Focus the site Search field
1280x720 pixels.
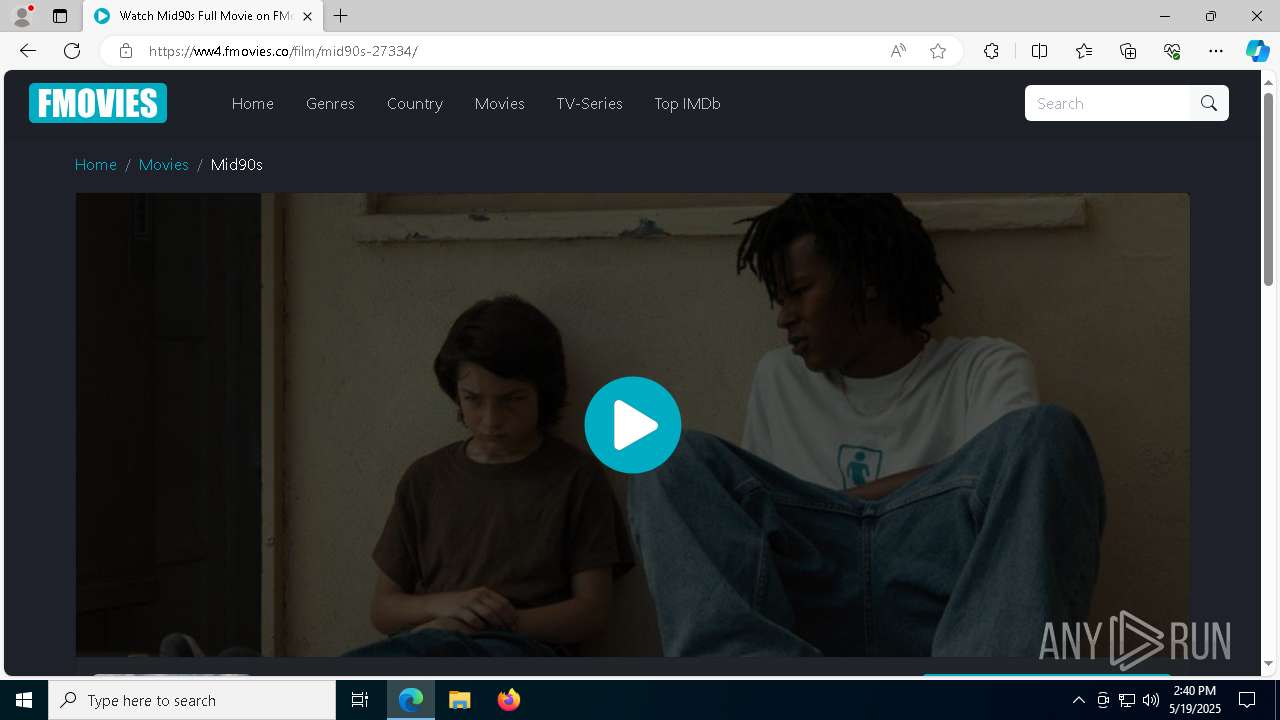point(1108,103)
